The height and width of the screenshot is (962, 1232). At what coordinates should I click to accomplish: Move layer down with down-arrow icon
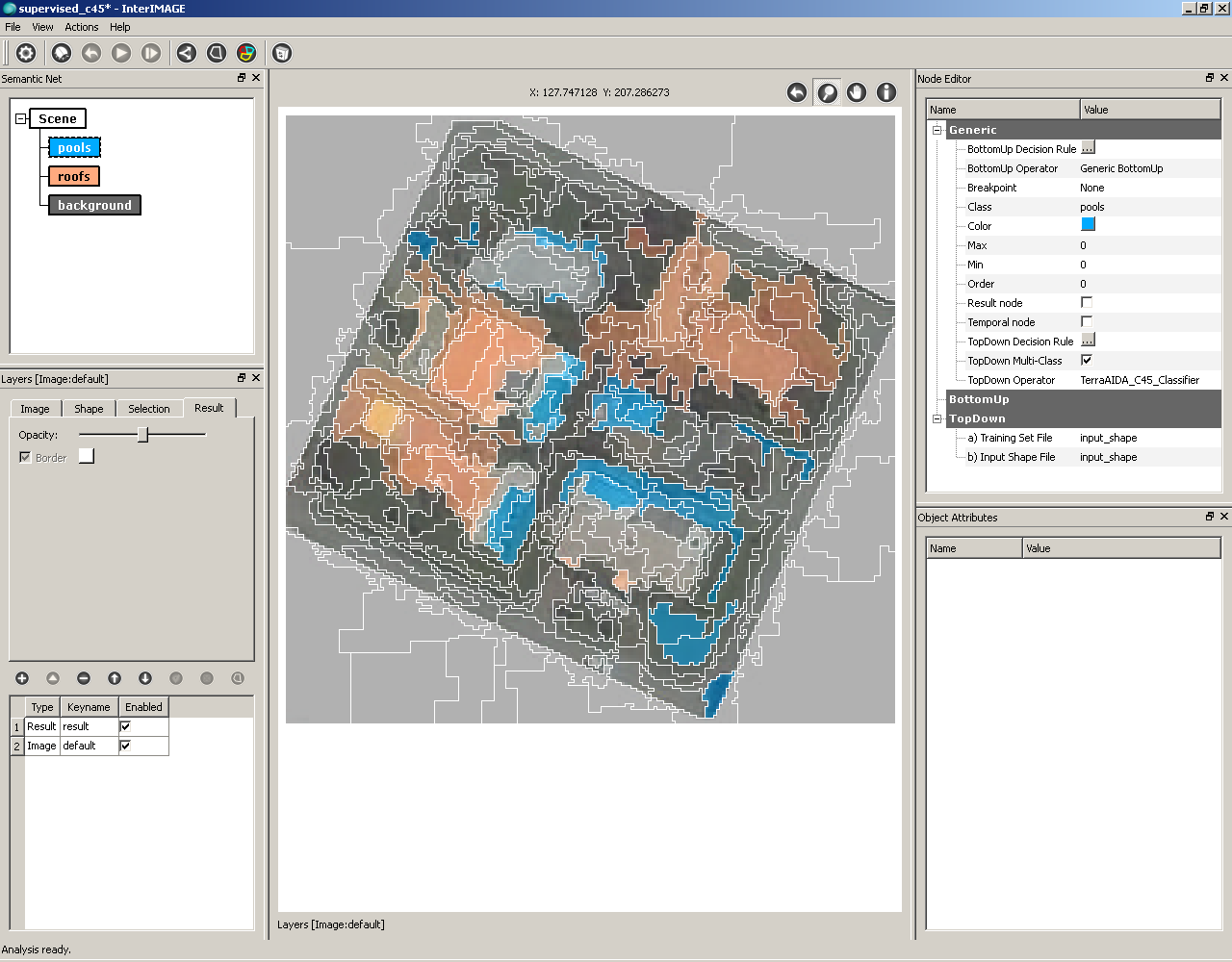click(x=145, y=678)
